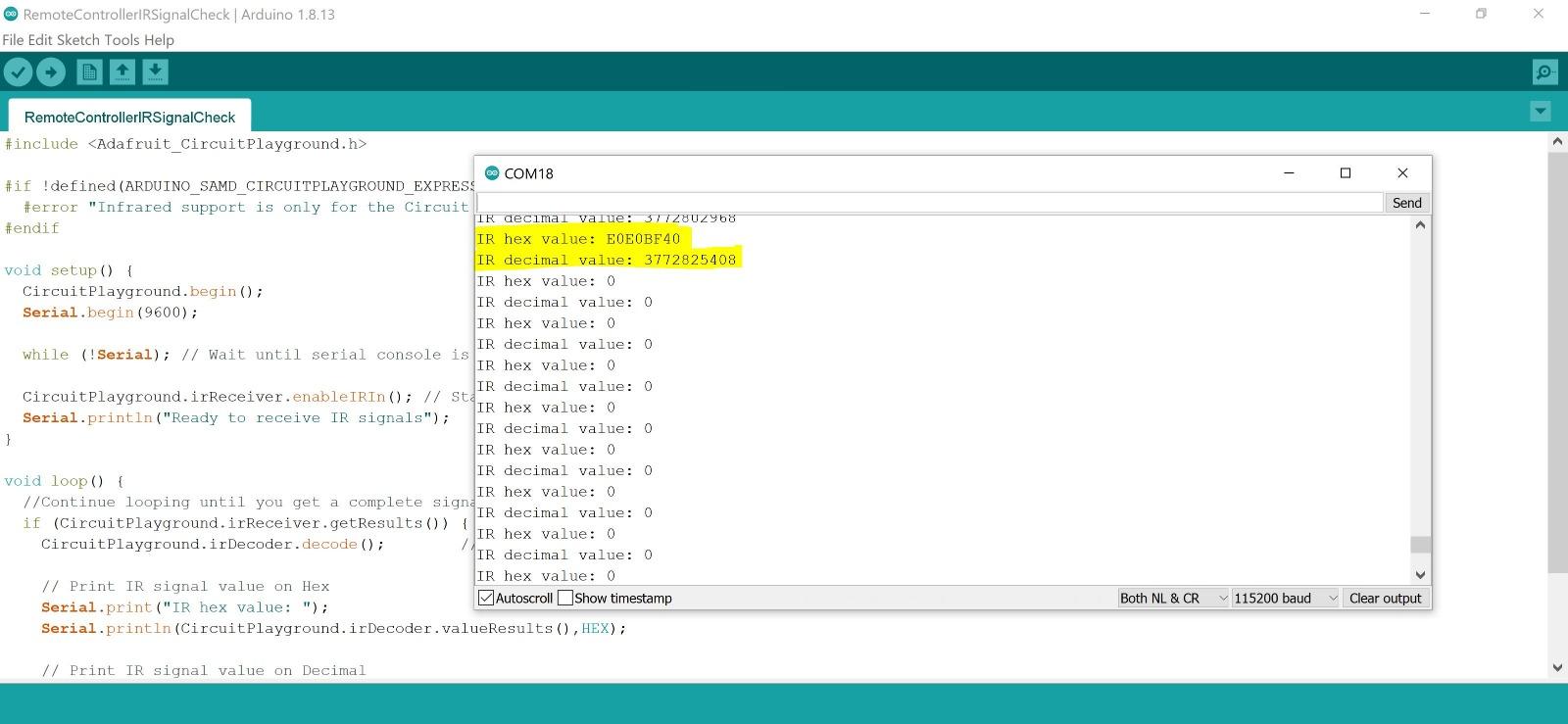Viewport: 1568px width, 724px height.
Task: Maximize the COM18 serial monitor window
Action: [x=1346, y=173]
